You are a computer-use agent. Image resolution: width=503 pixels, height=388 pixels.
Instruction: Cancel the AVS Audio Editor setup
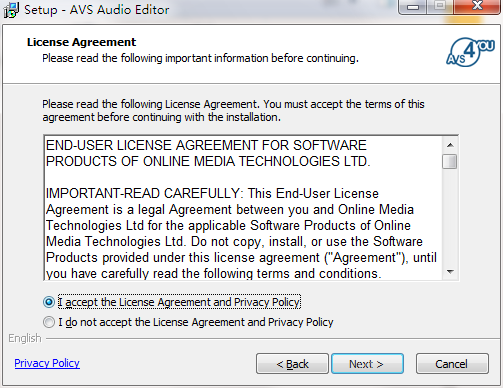coord(452,364)
